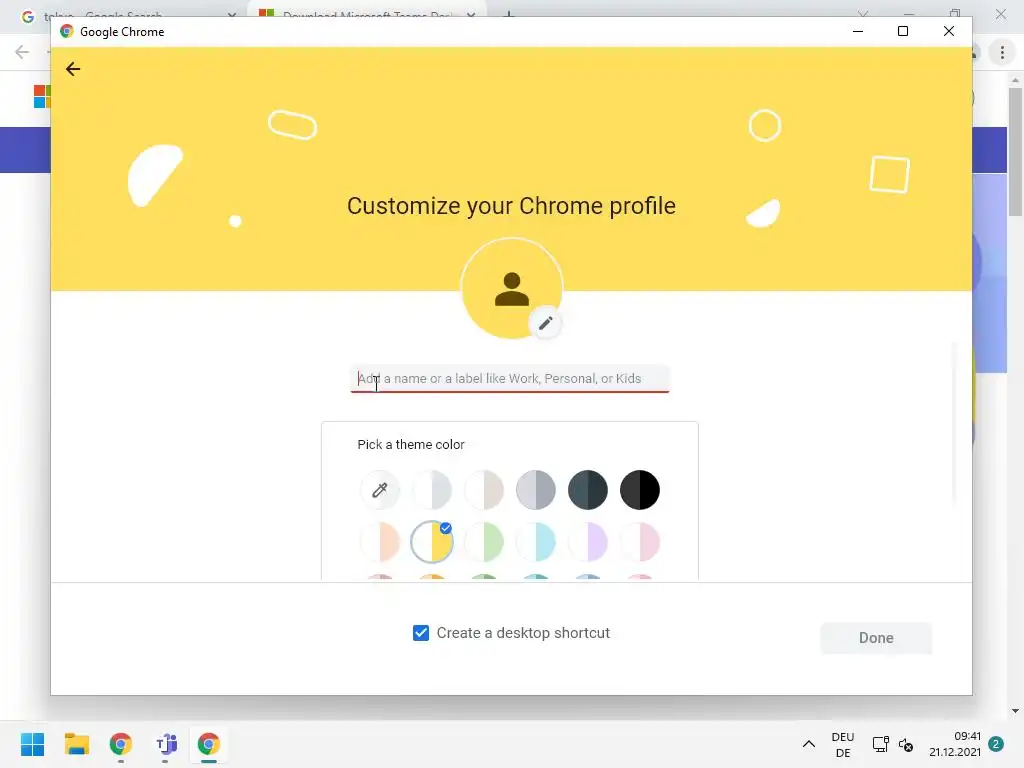Open the background Chrome three-dot menu
The image size is (1024, 768).
pyautogui.click(x=1002, y=52)
